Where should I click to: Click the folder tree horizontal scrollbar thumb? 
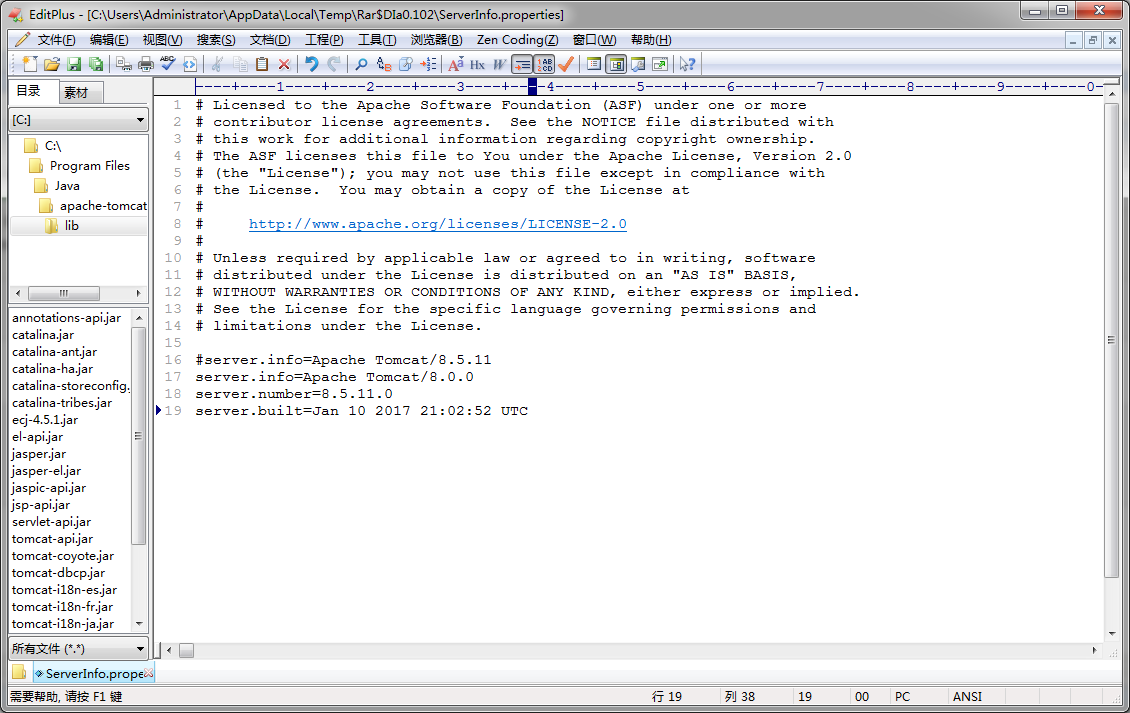coord(64,293)
